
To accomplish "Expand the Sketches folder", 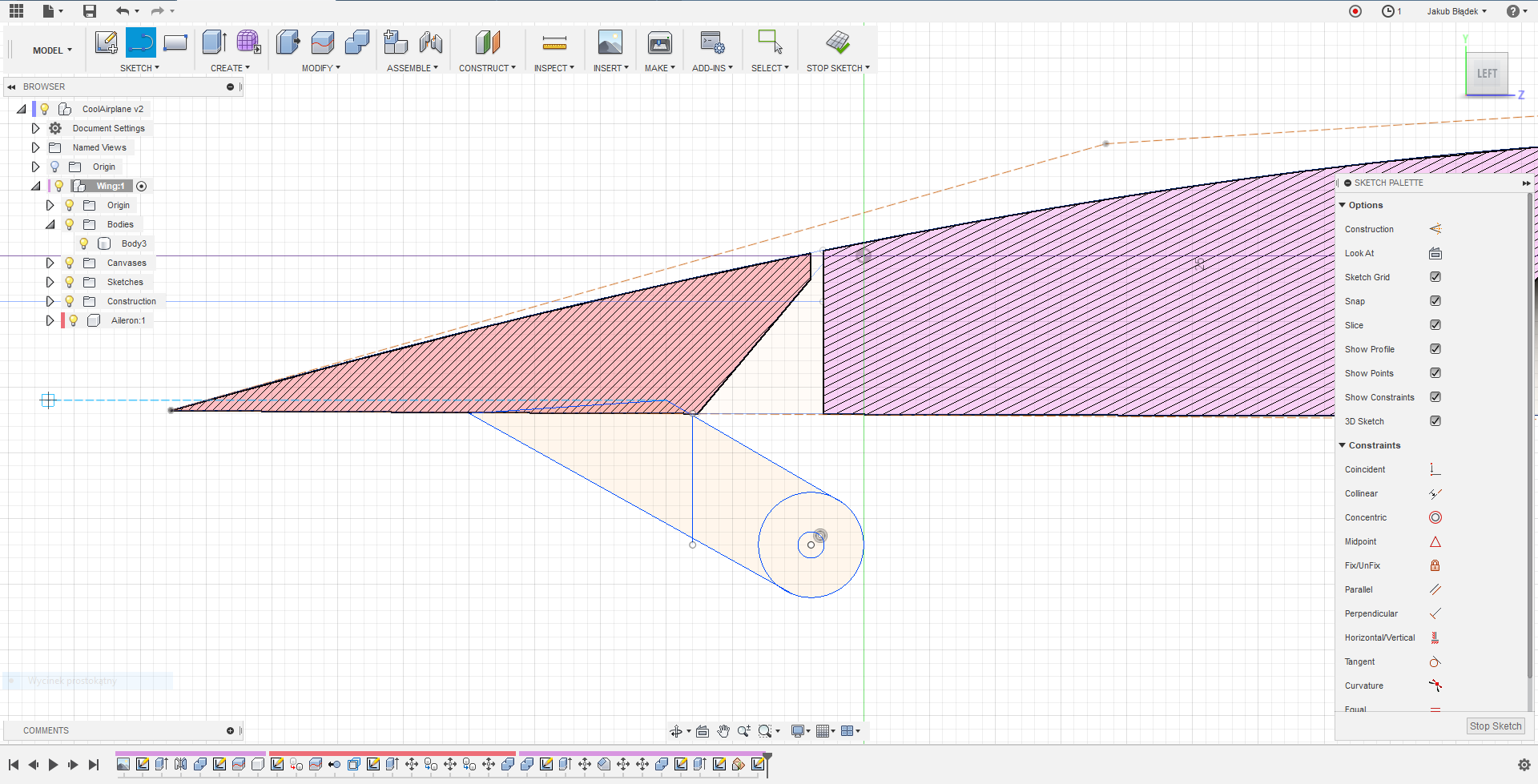I will [50, 282].
